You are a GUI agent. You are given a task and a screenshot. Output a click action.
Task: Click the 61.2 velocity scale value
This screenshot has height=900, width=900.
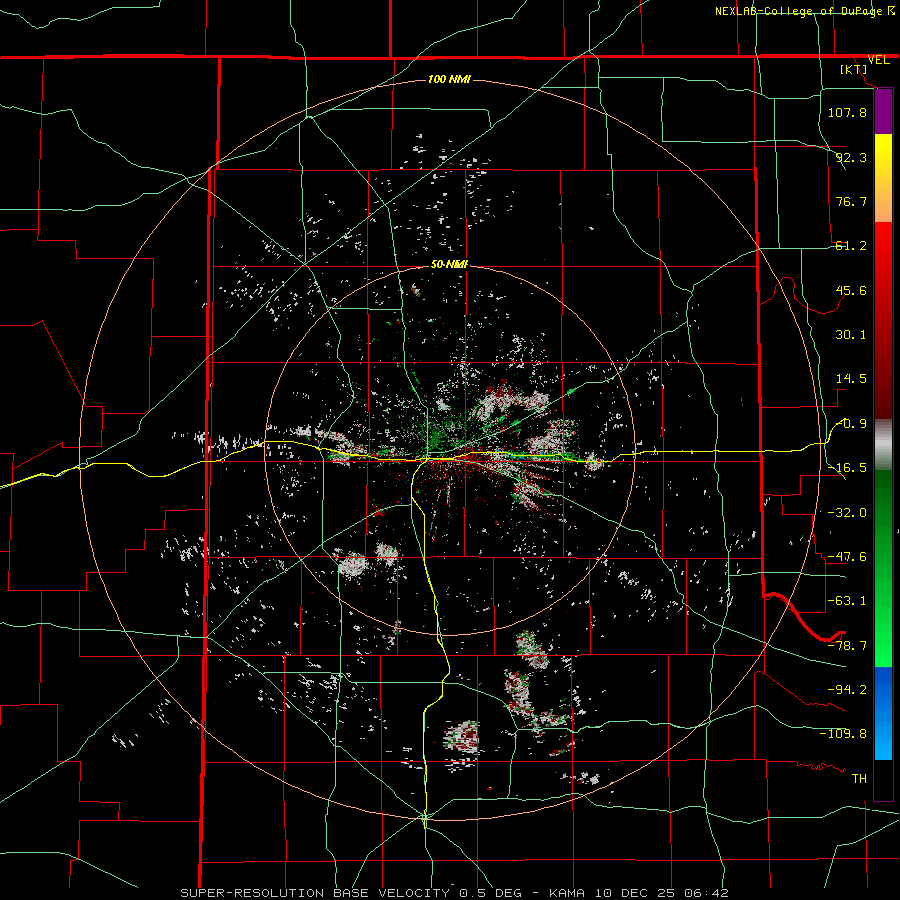click(851, 246)
